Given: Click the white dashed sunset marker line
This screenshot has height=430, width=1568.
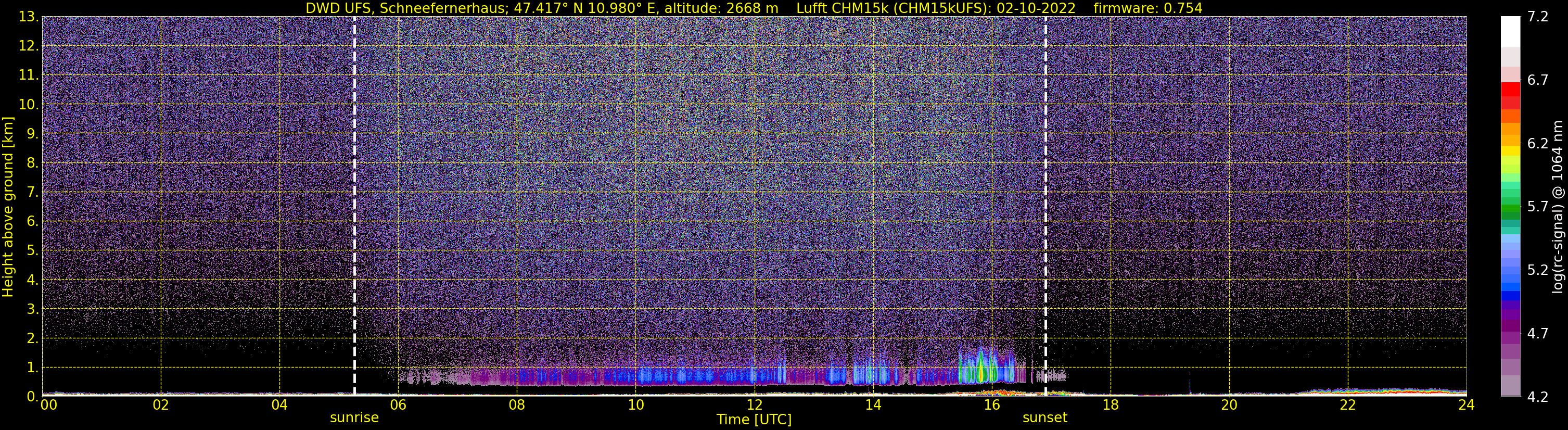Looking at the screenshot, I should [1046, 206].
